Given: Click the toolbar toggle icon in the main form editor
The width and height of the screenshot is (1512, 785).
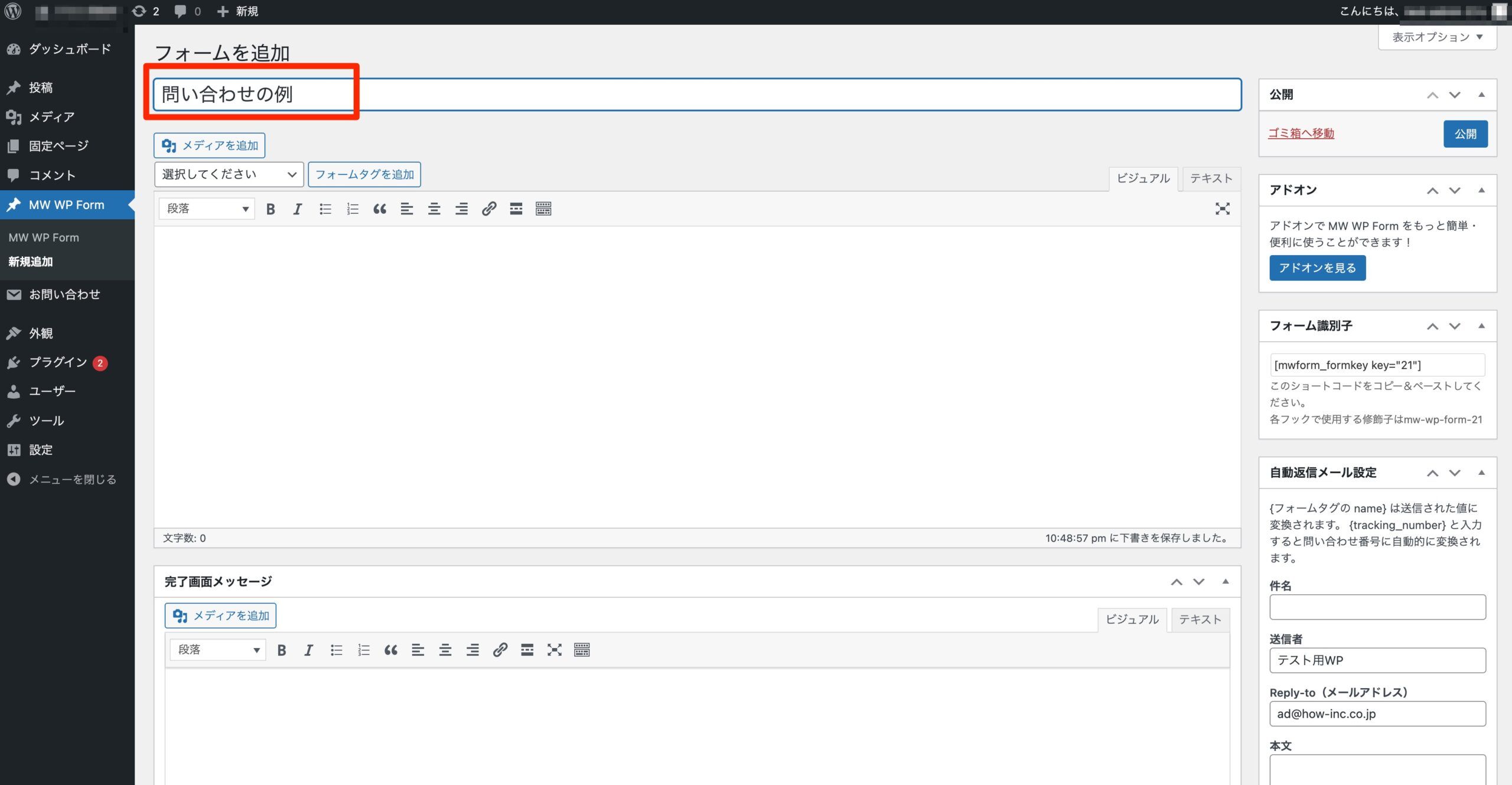Looking at the screenshot, I should pyautogui.click(x=543, y=209).
